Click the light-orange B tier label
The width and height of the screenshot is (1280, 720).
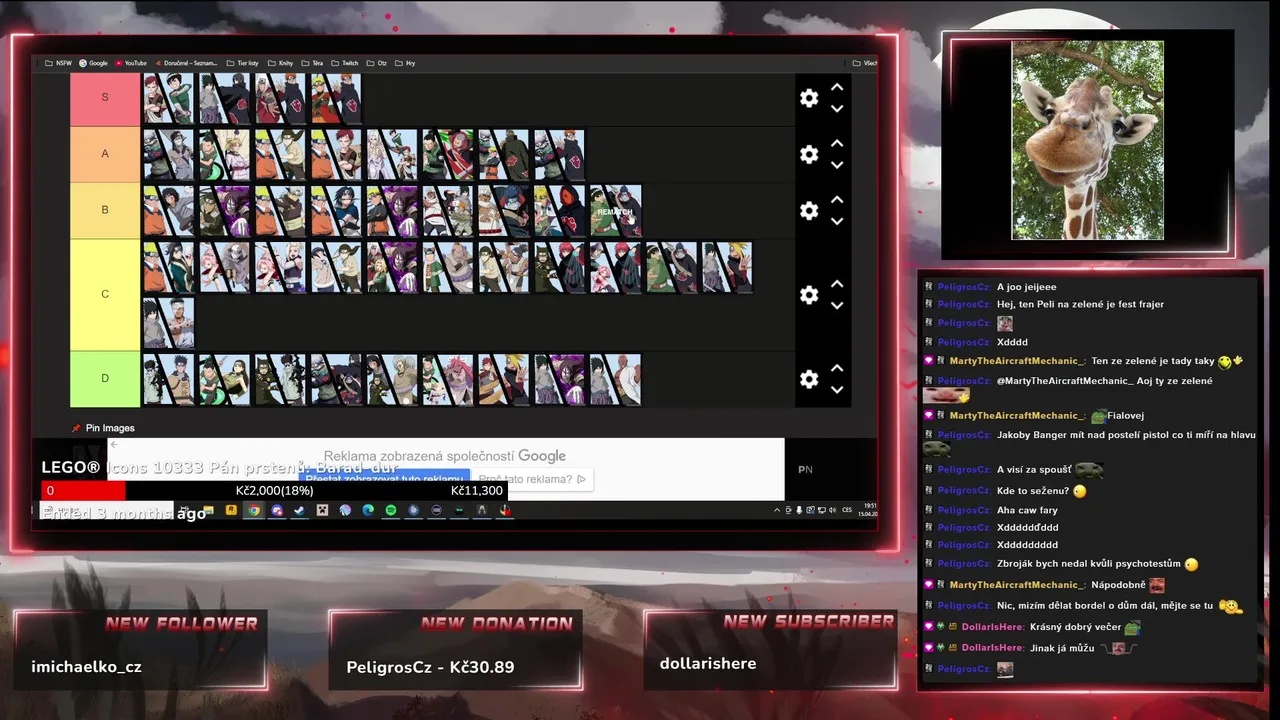(x=105, y=210)
